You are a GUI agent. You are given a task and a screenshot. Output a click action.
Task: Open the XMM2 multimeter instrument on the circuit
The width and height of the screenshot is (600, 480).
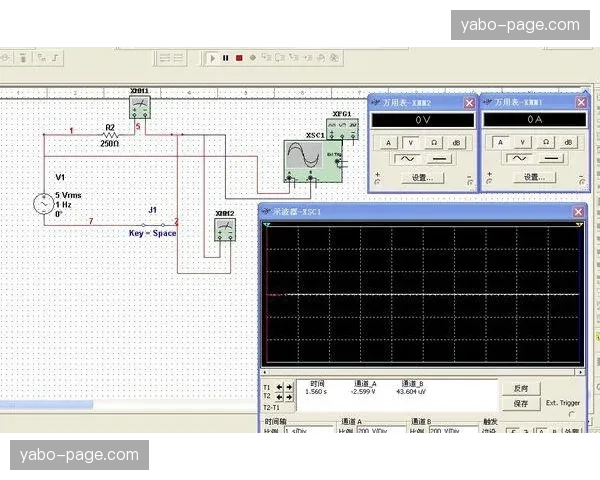click(226, 231)
